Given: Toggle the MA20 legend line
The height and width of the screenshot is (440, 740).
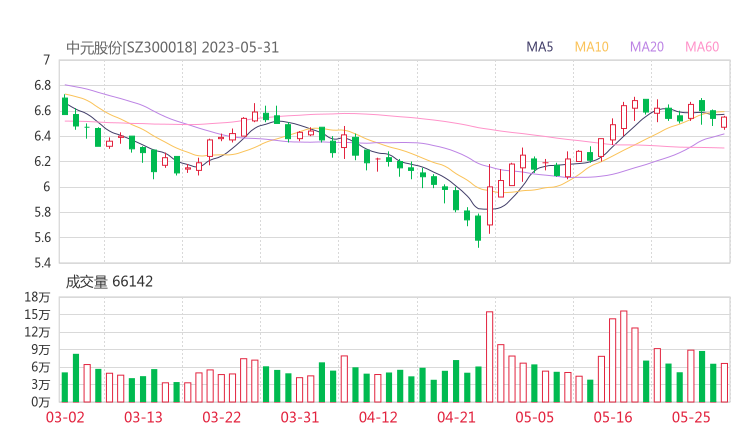Looking at the screenshot, I should 647,47.
